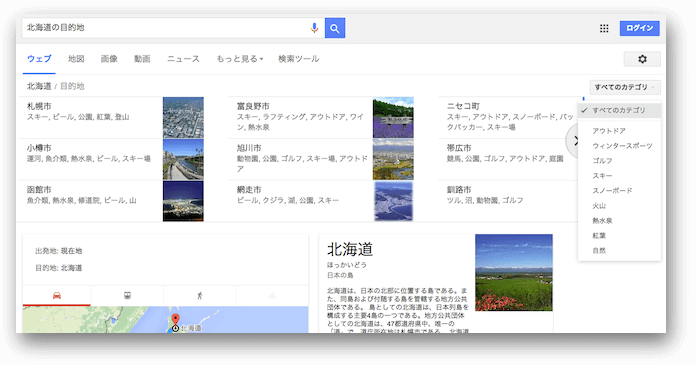Expand the もっと見る menu
696x365 pixels.
pyautogui.click(x=240, y=59)
